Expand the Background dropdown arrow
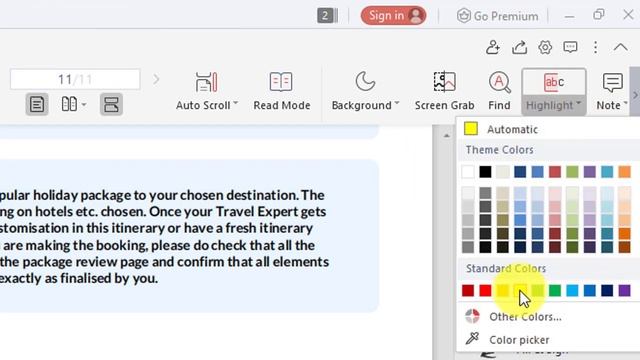Image resolution: width=640 pixels, height=360 pixels. (x=397, y=104)
